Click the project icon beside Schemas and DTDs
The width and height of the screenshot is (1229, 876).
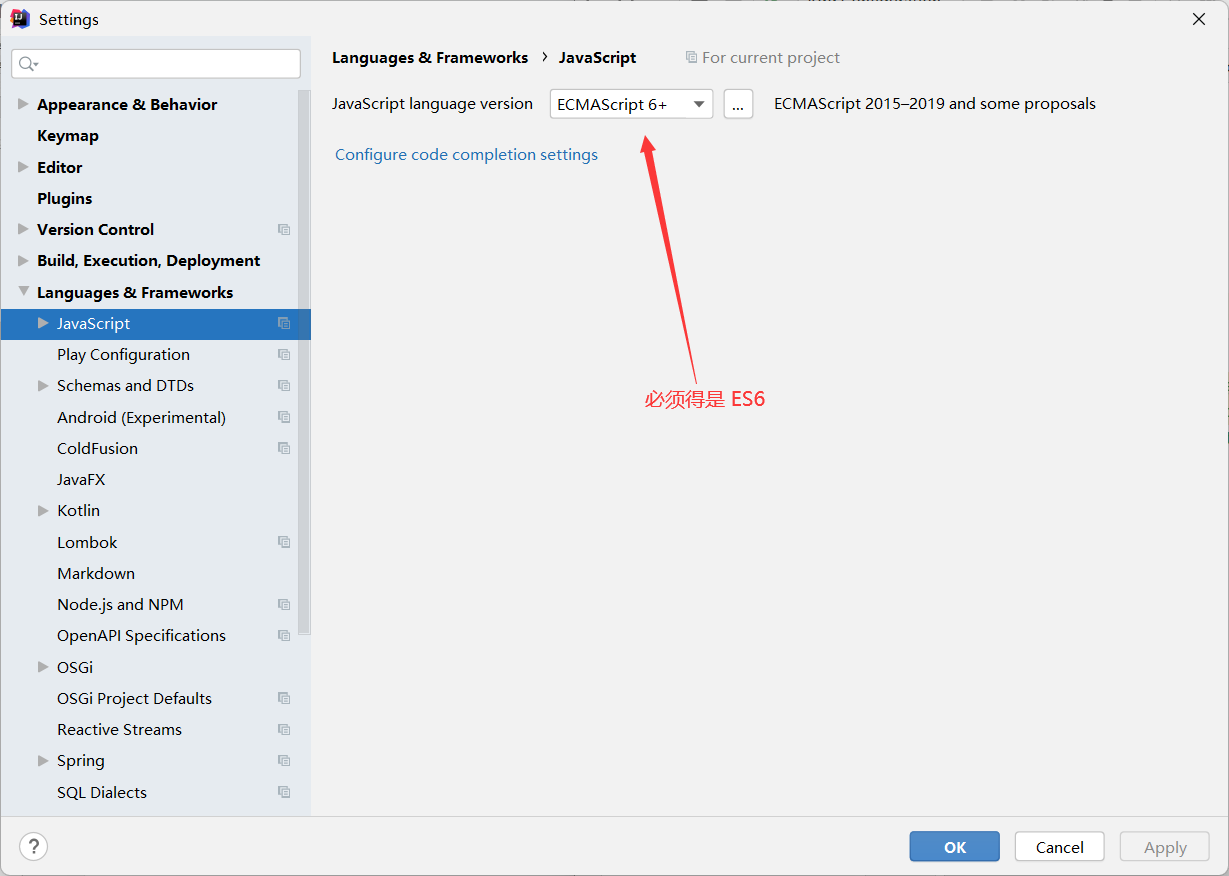click(284, 386)
